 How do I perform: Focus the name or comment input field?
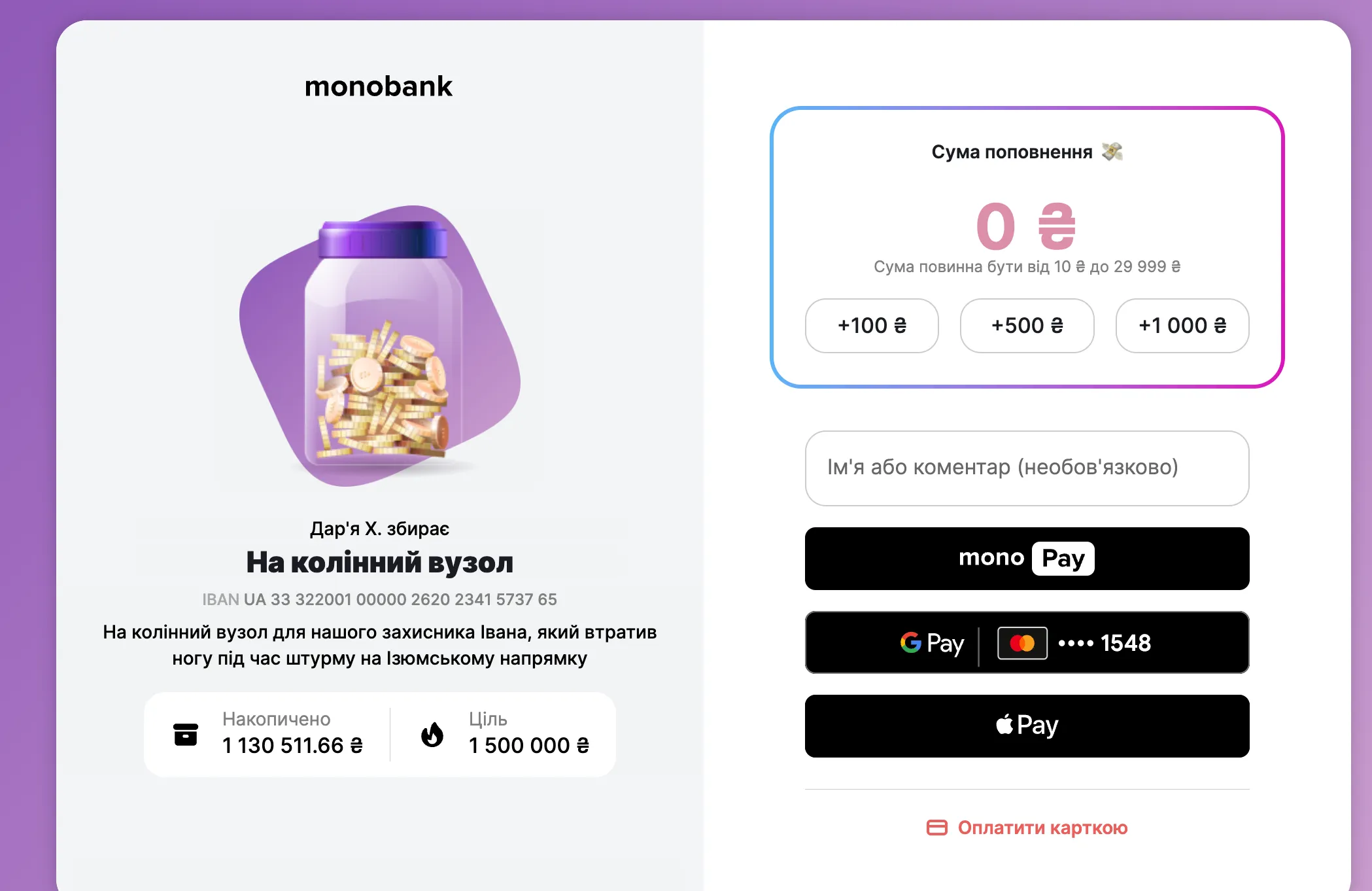pyautogui.click(x=1027, y=468)
